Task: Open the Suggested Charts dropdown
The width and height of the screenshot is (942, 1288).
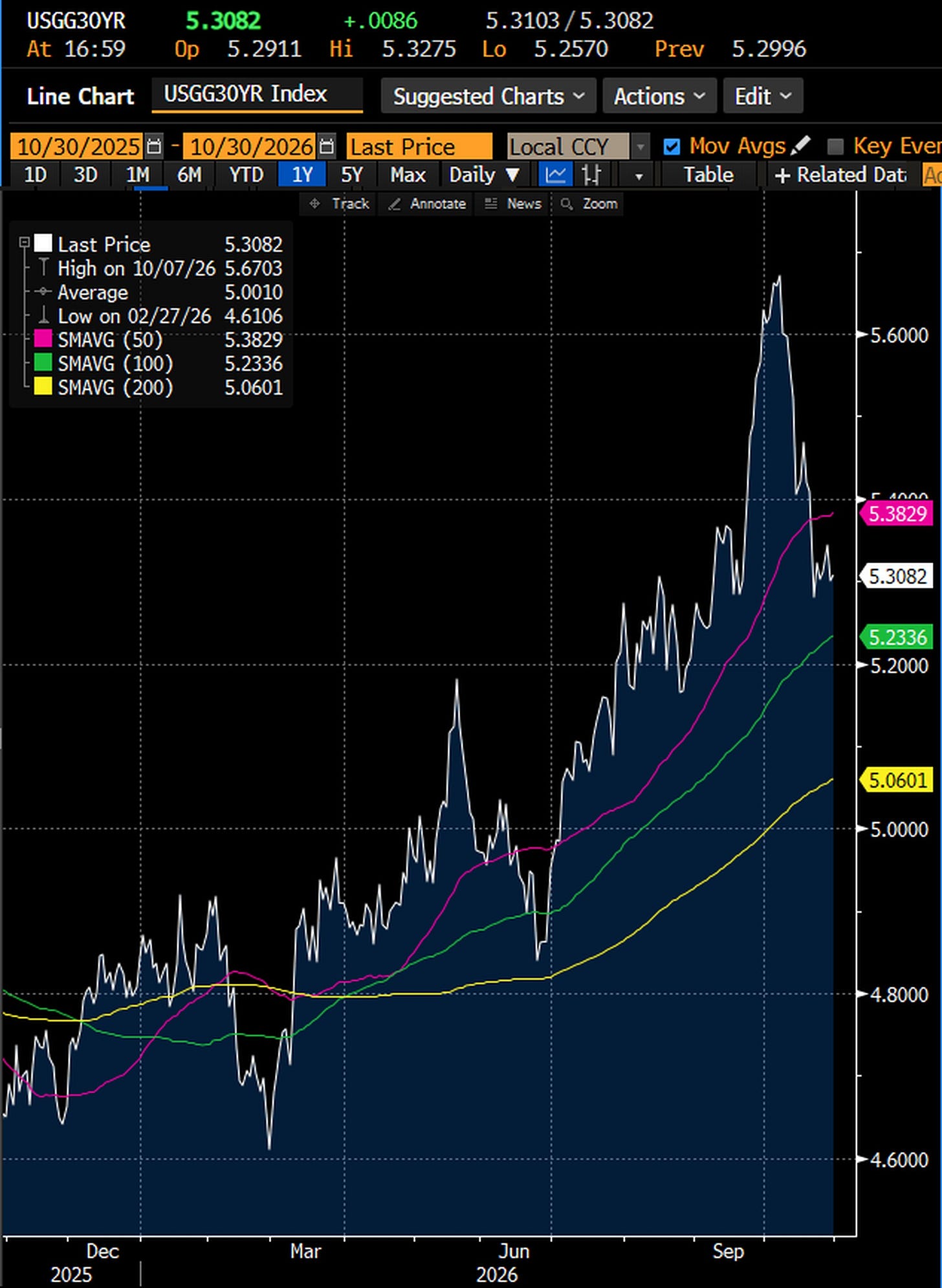Action: 489,96
